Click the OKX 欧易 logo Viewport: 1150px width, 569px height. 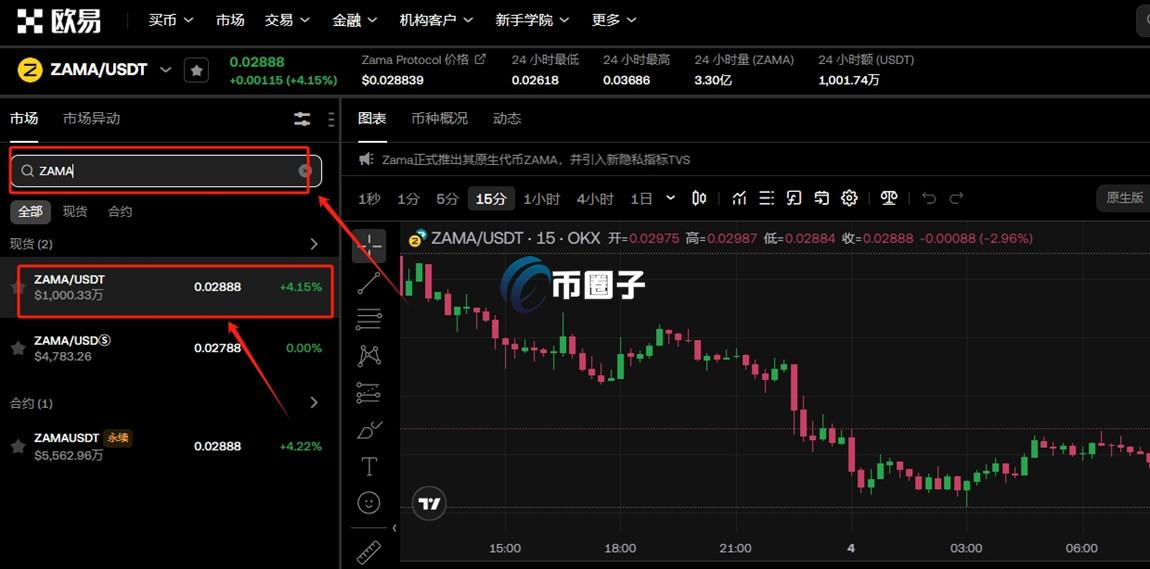pyautogui.click(x=60, y=21)
